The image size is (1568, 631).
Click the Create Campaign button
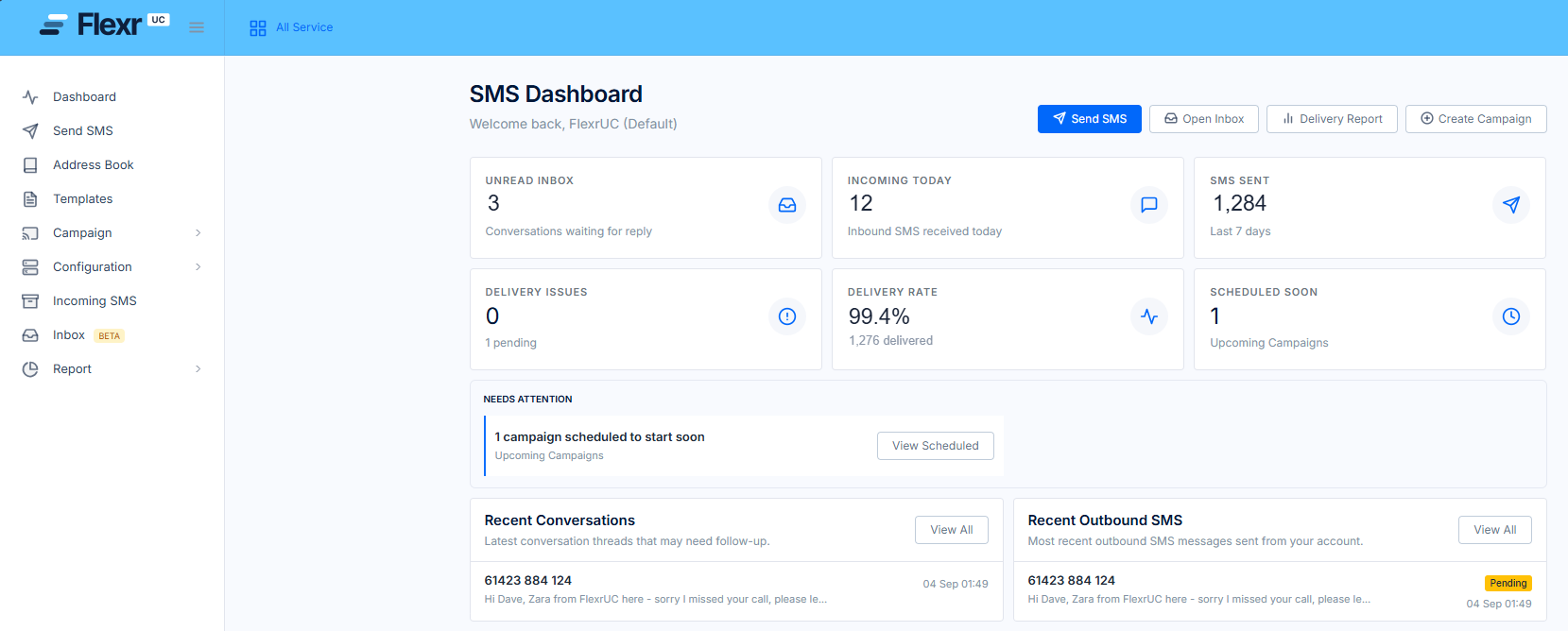[1476, 119]
